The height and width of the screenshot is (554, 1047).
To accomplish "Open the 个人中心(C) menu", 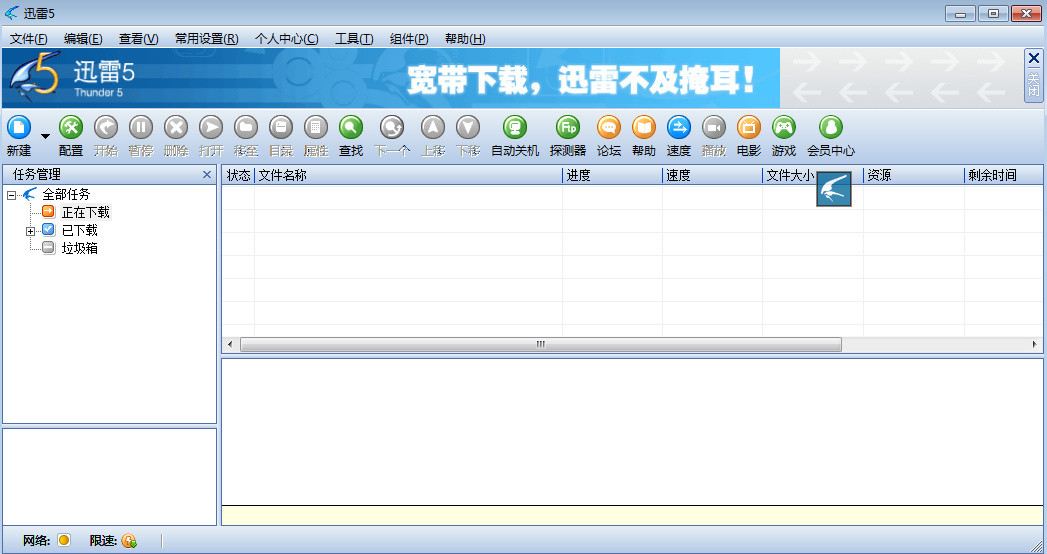I will 286,39.
